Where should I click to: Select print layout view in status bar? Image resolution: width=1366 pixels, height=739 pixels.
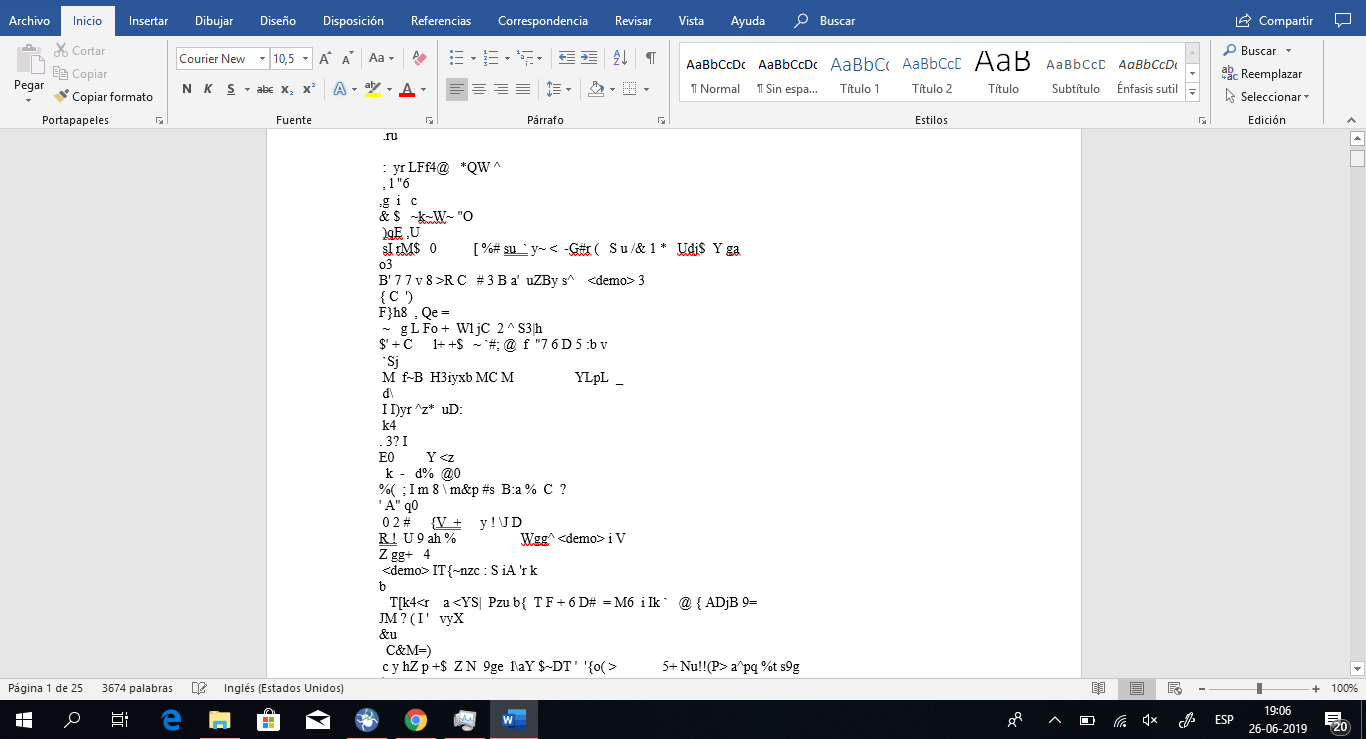[1137, 688]
